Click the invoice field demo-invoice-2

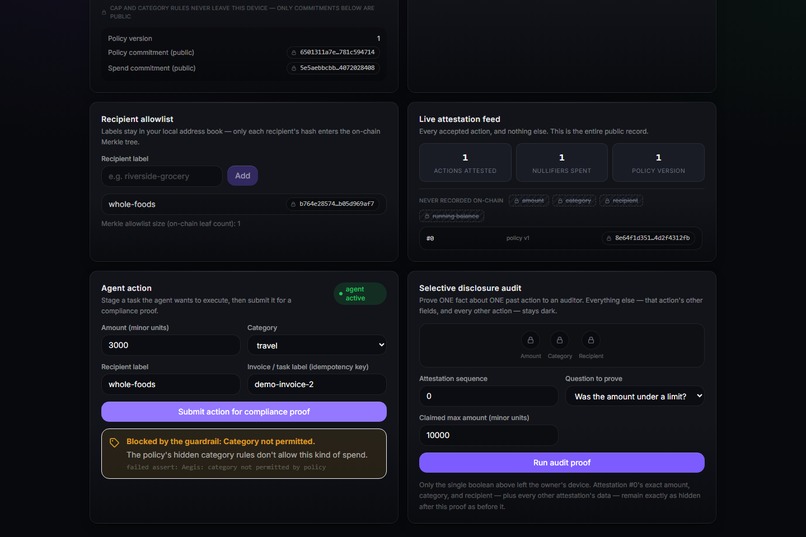[x=317, y=384]
